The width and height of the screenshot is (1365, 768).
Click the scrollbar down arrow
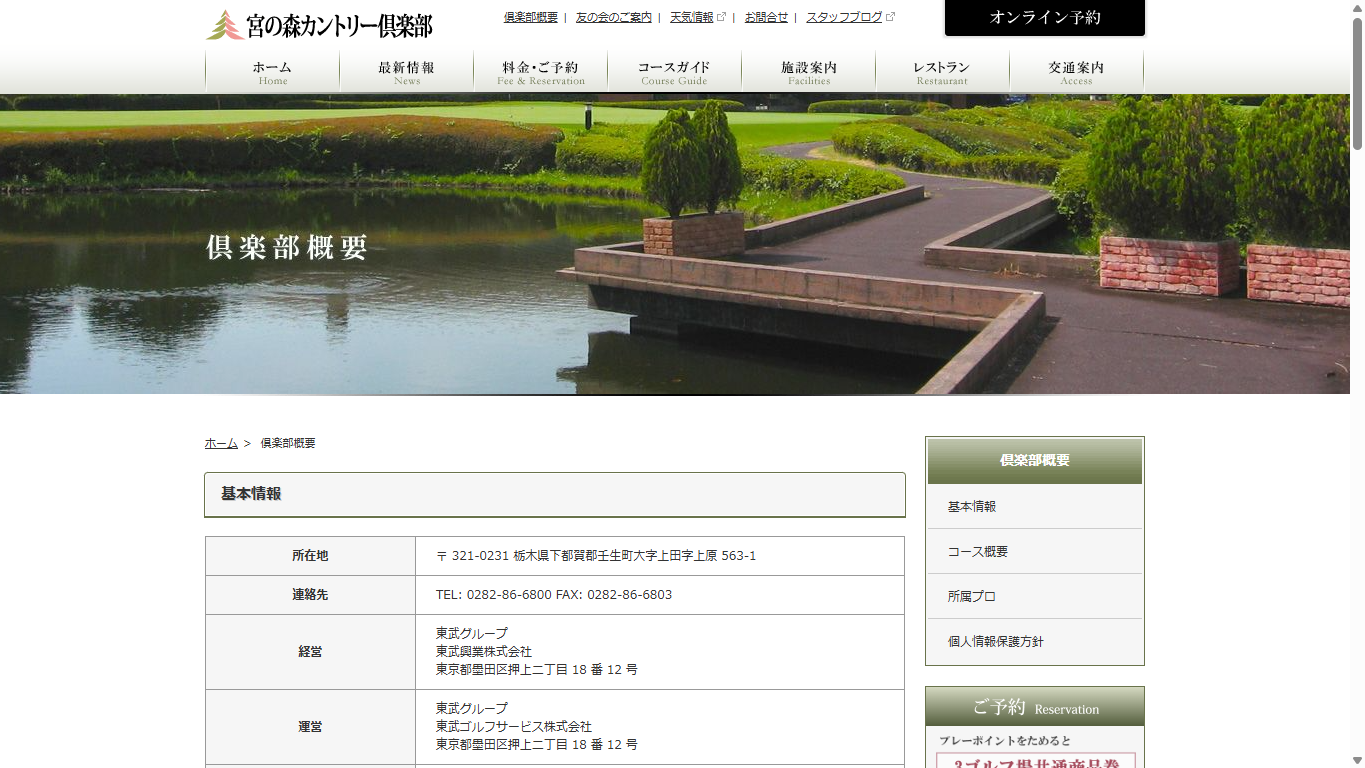click(x=1357, y=760)
